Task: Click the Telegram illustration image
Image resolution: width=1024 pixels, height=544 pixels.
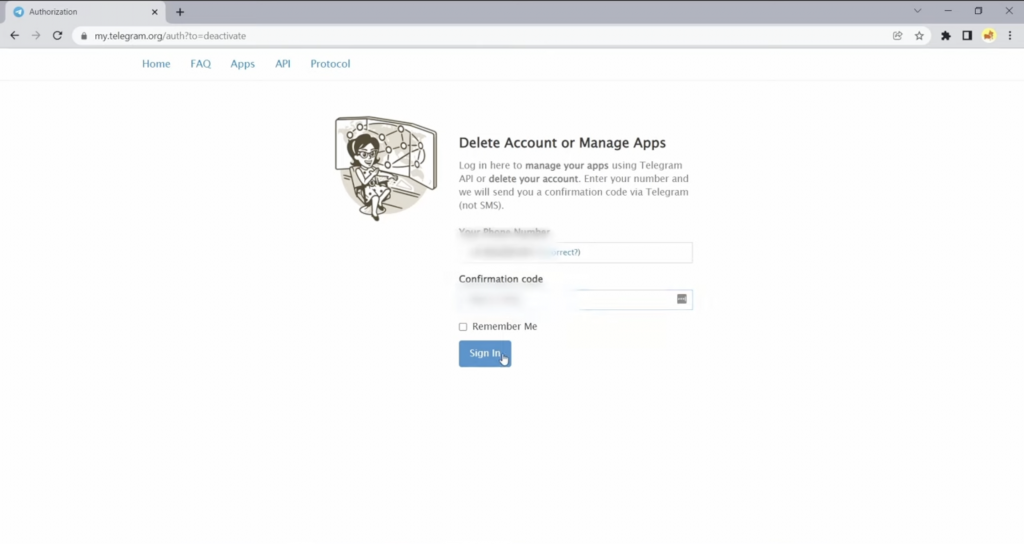Action: point(386,168)
